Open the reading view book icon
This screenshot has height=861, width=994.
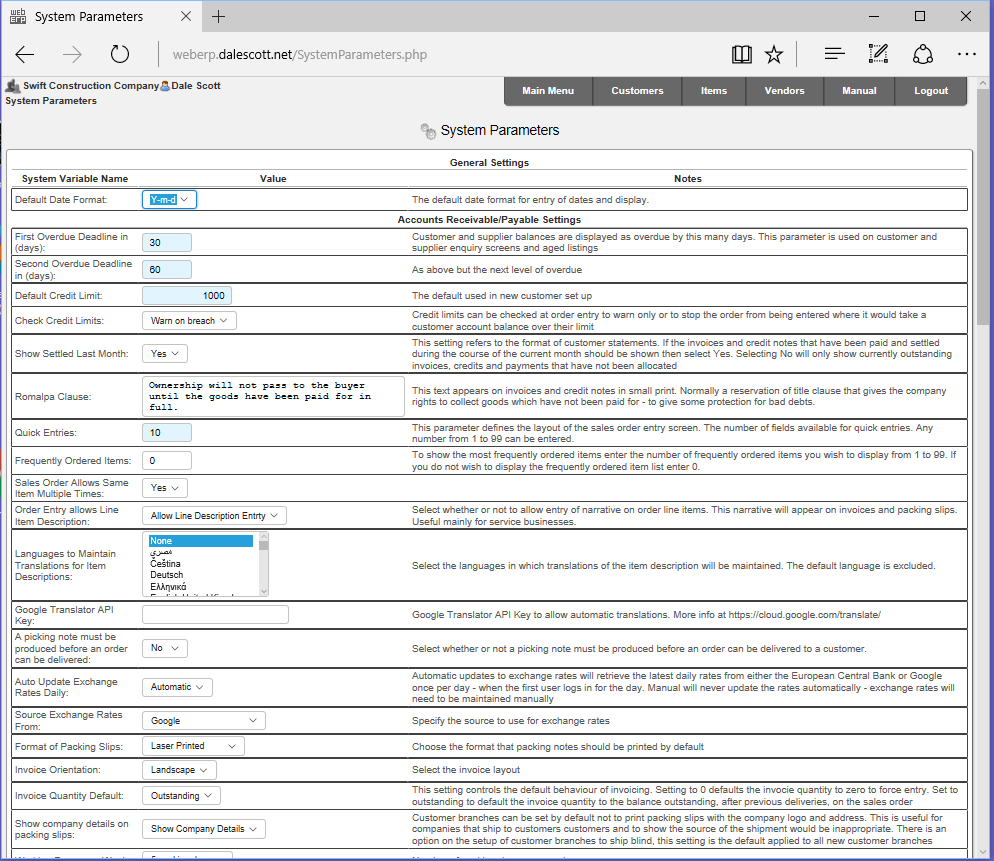pyautogui.click(x=742, y=55)
